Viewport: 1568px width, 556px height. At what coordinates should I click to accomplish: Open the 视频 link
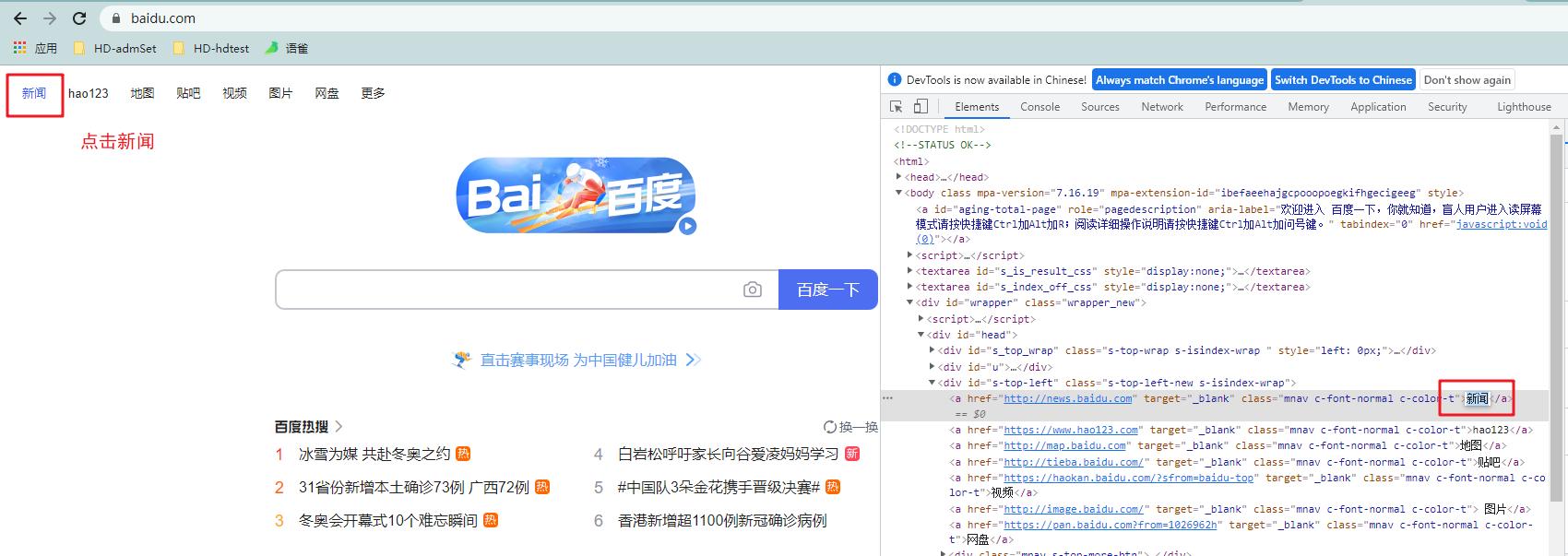[234, 93]
